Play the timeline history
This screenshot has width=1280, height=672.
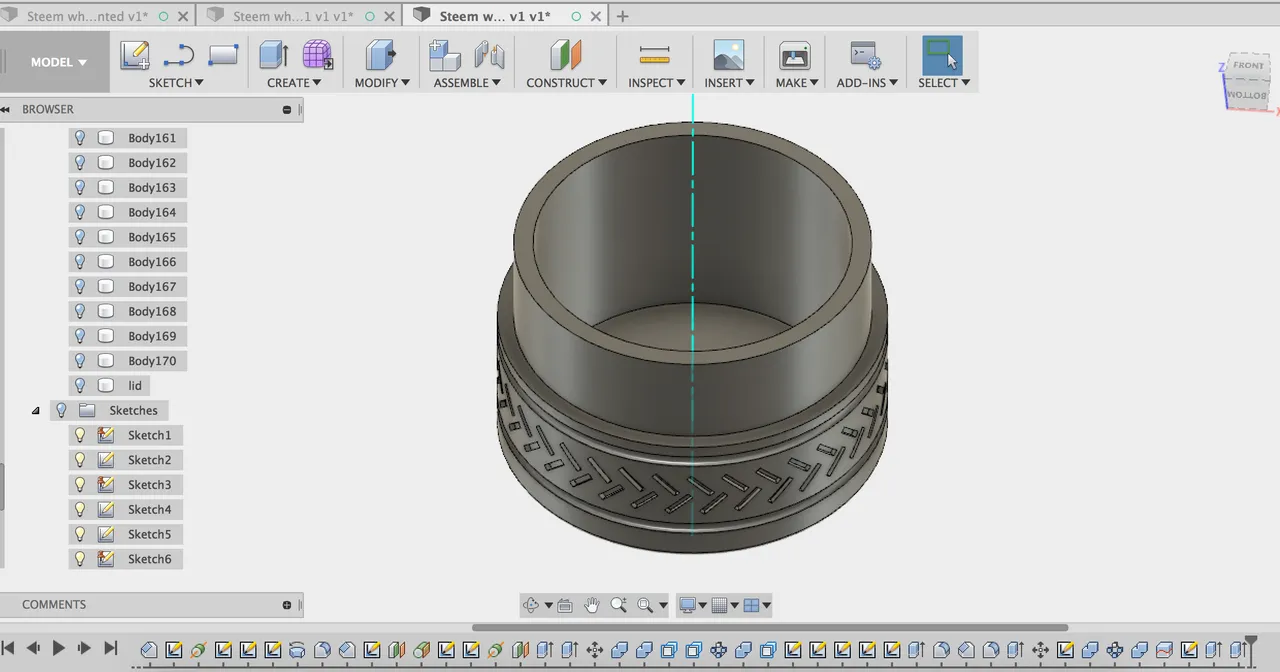pyautogui.click(x=59, y=648)
